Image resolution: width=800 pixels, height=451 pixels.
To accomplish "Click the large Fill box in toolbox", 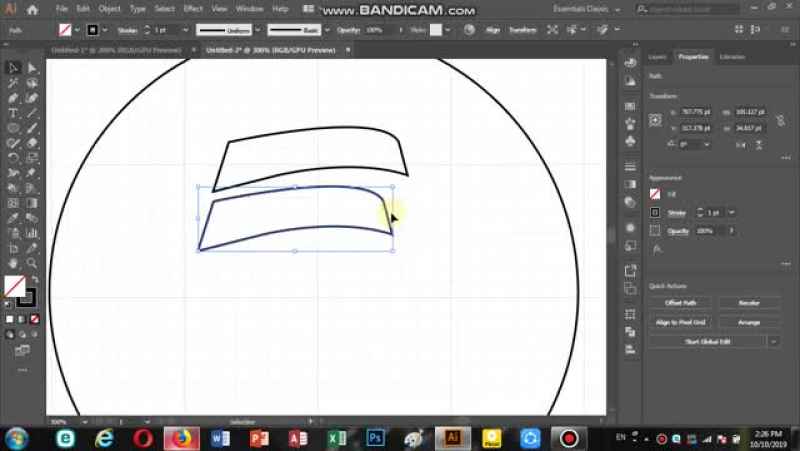I will pos(15,286).
